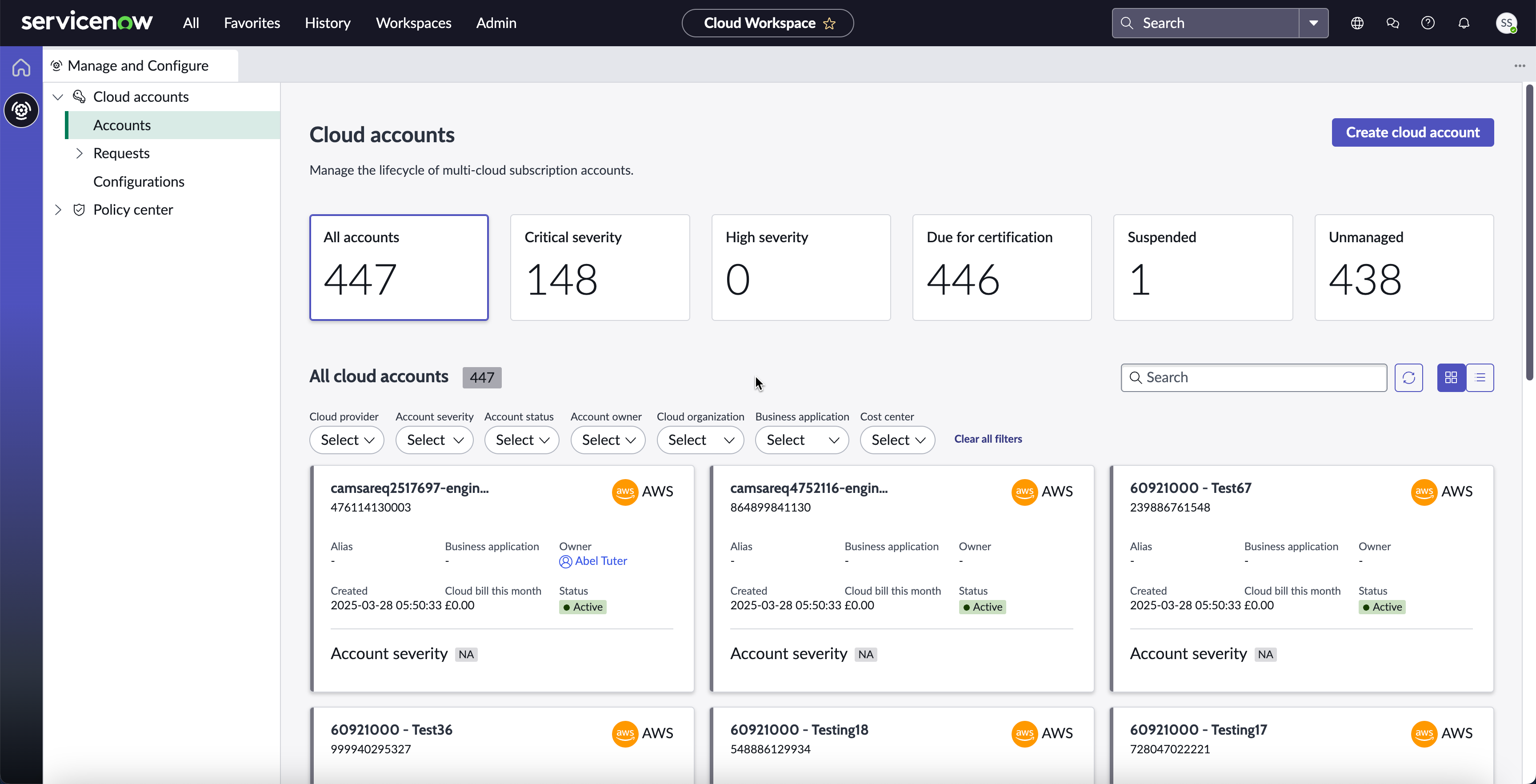Image resolution: width=1536 pixels, height=784 pixels.
Task: Open the globe scope selector icon
Action: tap(1357, 23)
